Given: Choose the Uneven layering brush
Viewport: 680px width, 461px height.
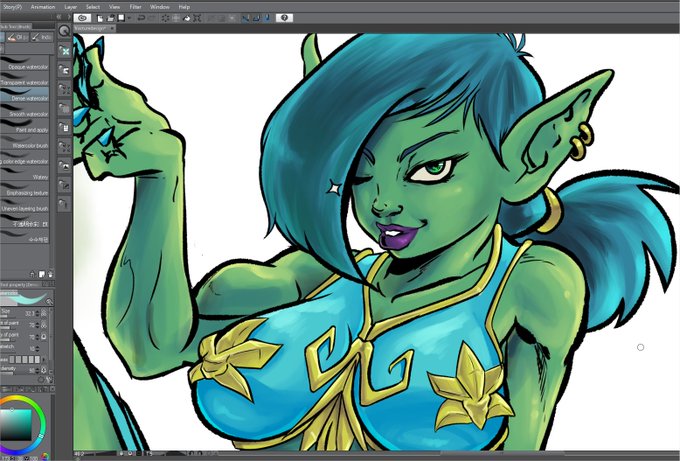Looking at the screenshot, I should point(24,205).
